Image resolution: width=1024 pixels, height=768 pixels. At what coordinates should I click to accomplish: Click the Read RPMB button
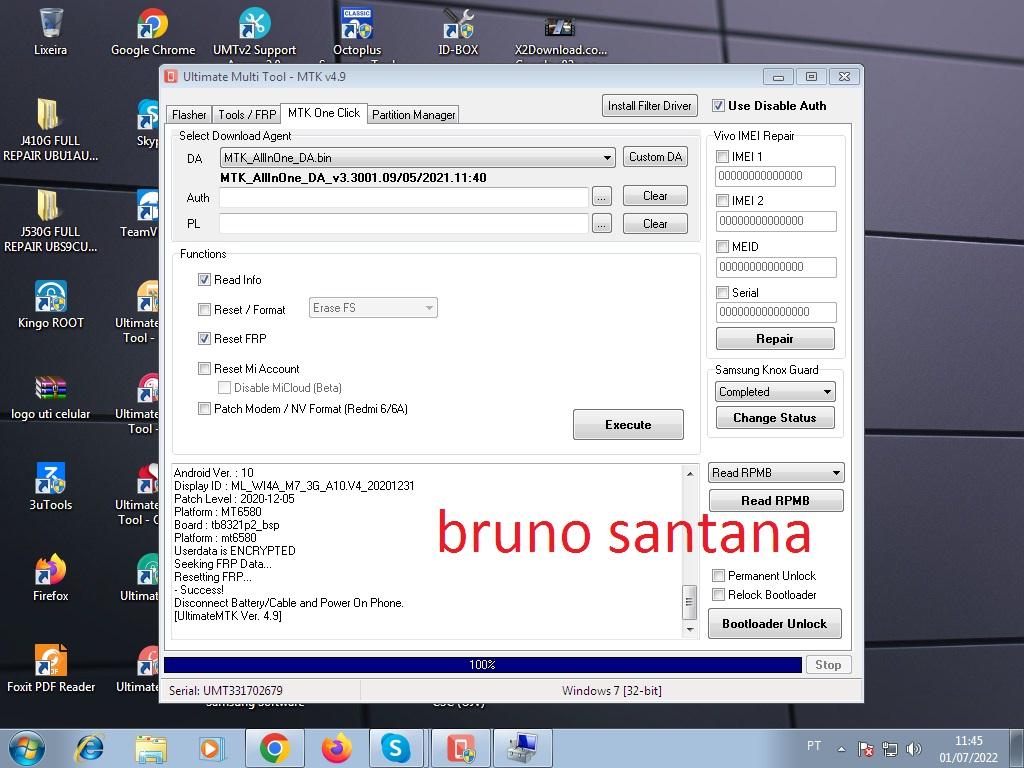coord(776,501)
